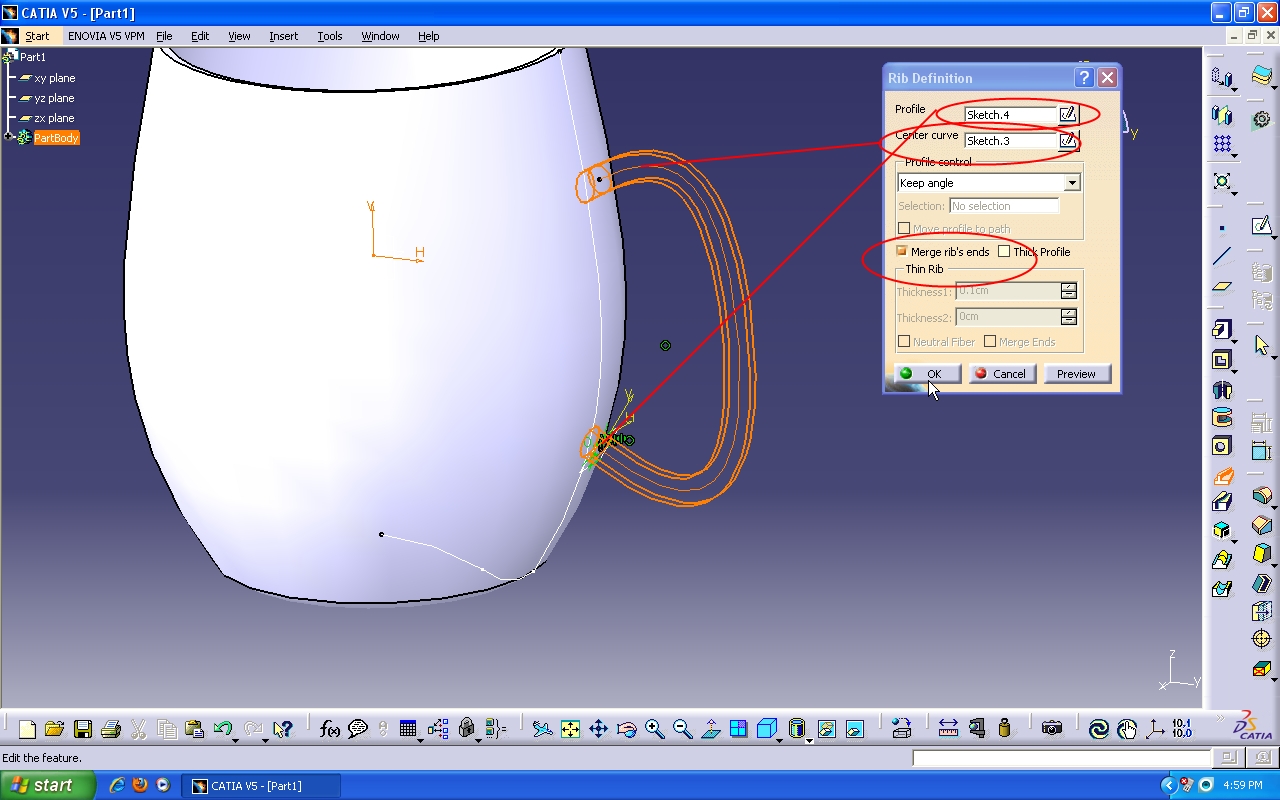
Task: Open the Measure Between tool
Action: (x=948, y=729)
